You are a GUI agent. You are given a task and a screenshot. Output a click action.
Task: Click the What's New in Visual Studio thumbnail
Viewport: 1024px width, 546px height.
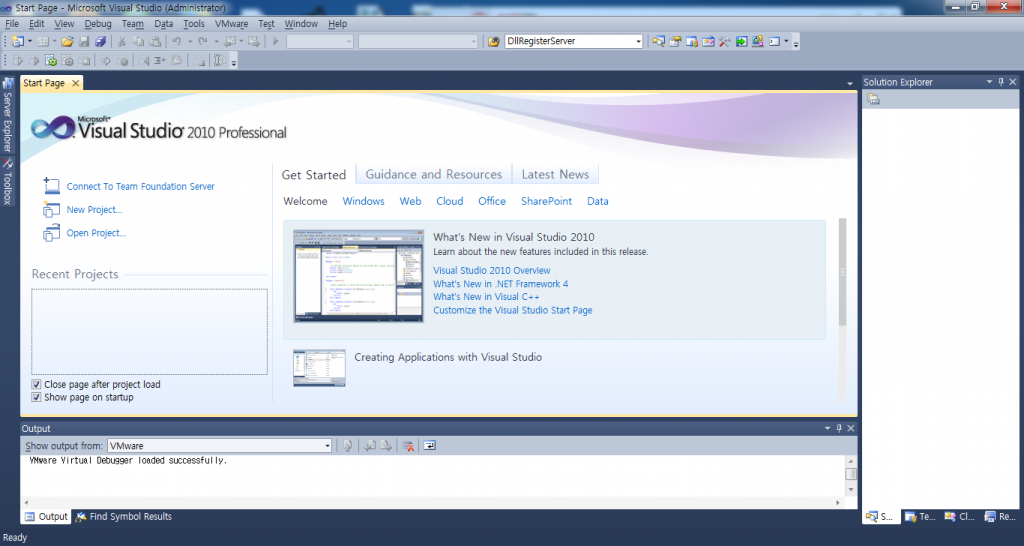(358, 276)
